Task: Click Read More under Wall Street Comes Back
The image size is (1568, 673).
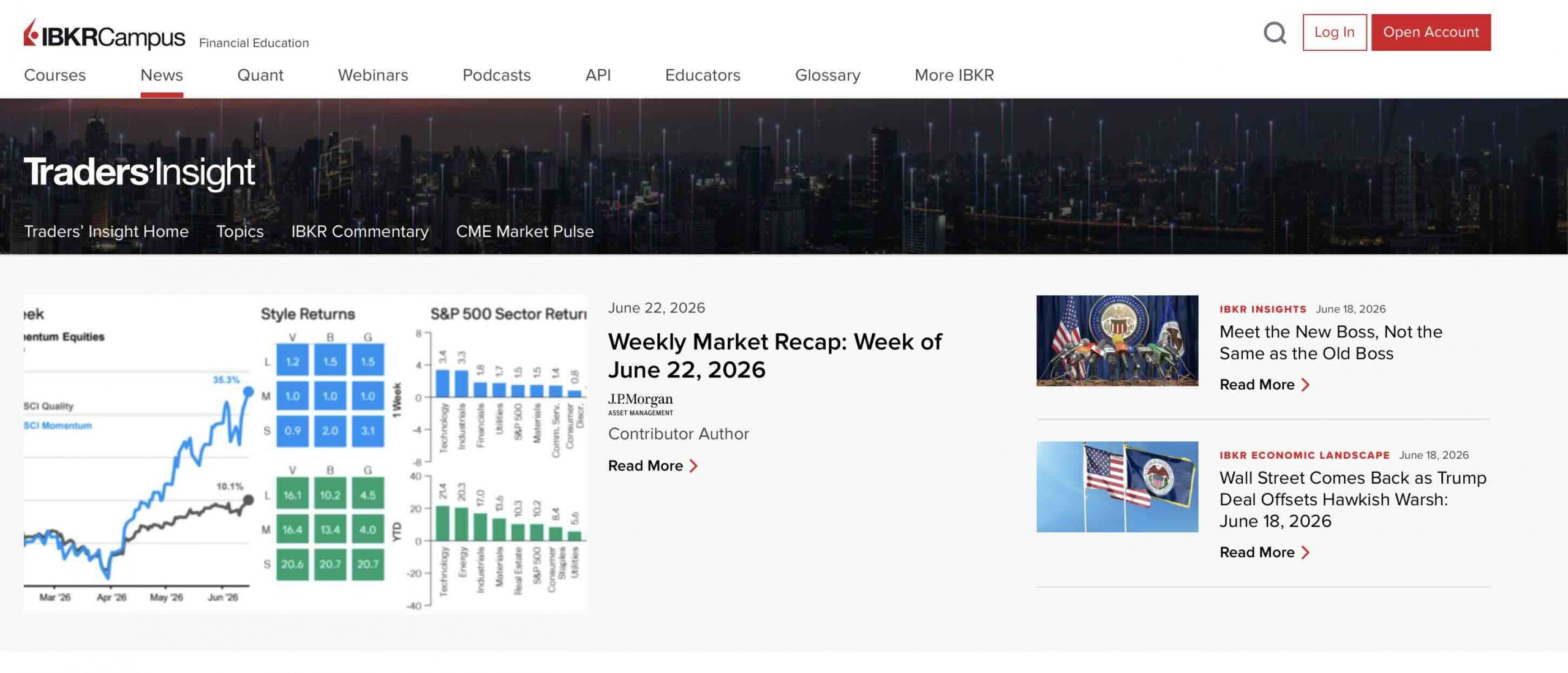Action: click(1257, 552)
